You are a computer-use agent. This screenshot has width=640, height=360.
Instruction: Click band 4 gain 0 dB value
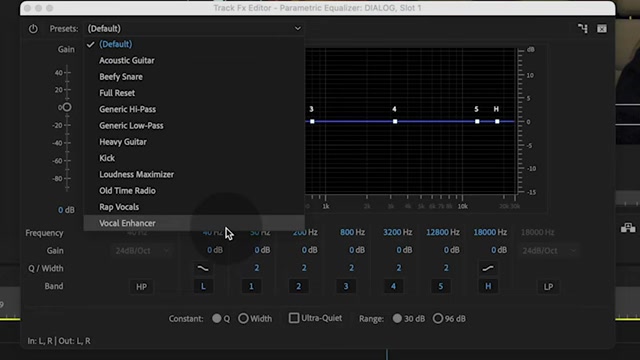[404, 250]
